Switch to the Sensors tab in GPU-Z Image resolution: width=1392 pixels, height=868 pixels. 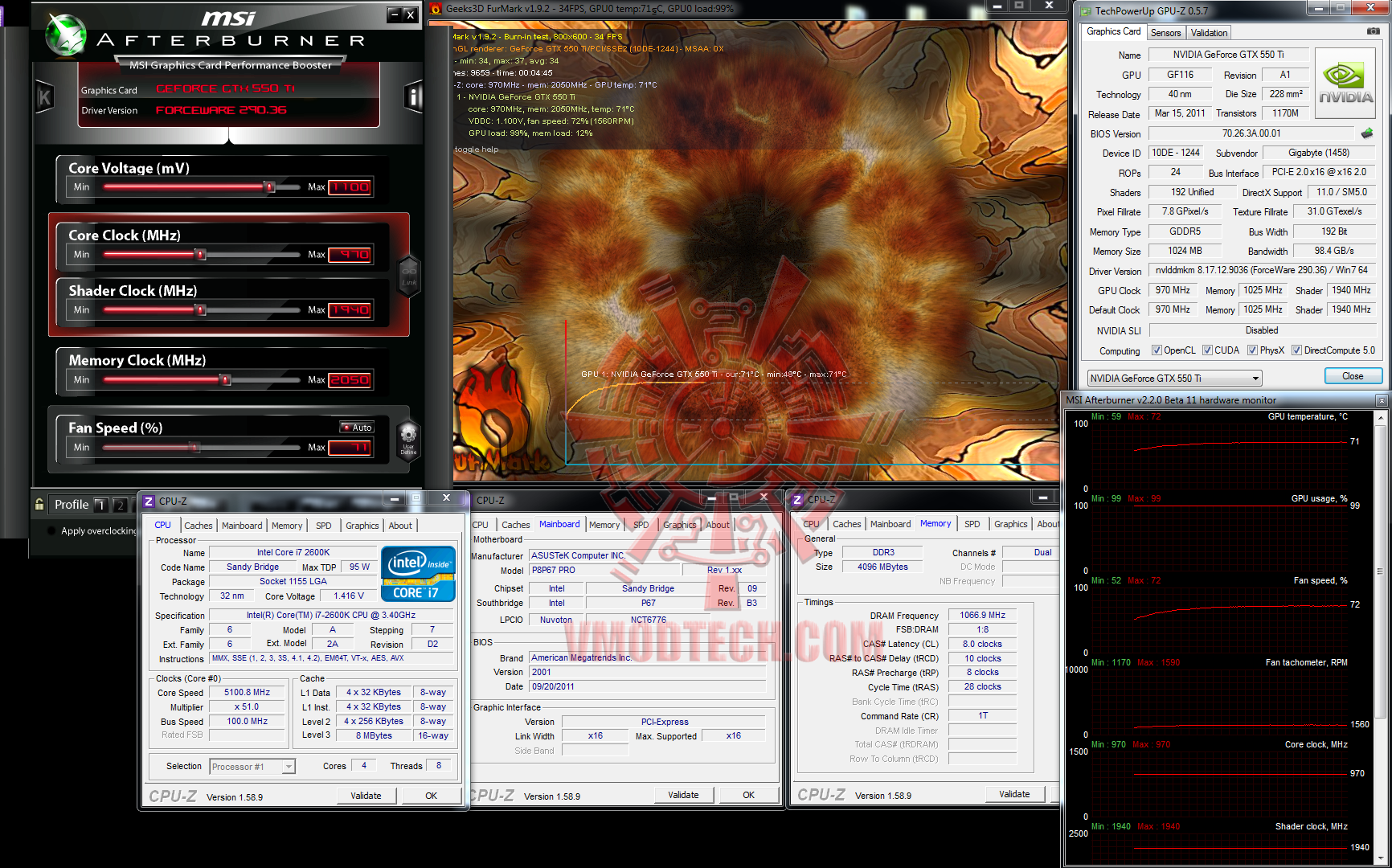click(1165, 33)
